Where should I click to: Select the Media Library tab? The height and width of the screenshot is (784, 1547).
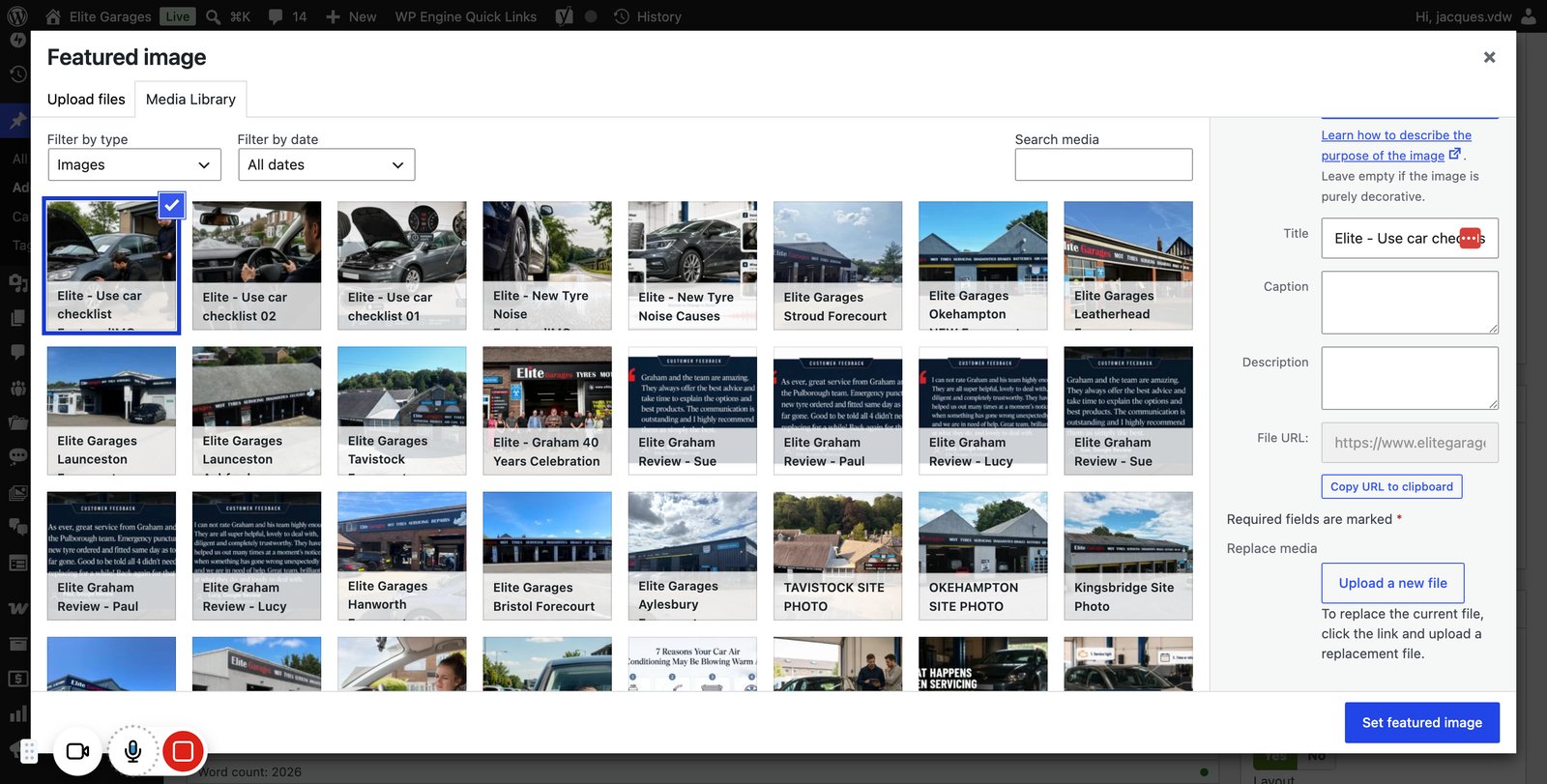[x=190, y=99]
